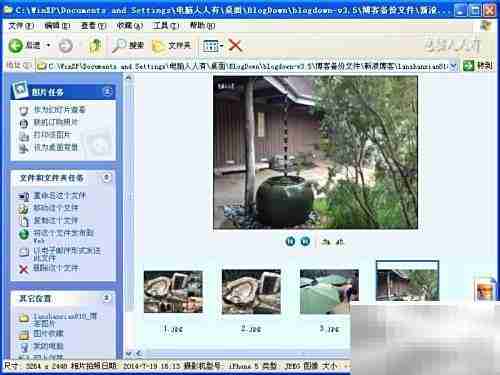Image resolution: width=500 pixels, height=375 pixels.
Task: Click the desktop background icon
Action: click(23, 148)
